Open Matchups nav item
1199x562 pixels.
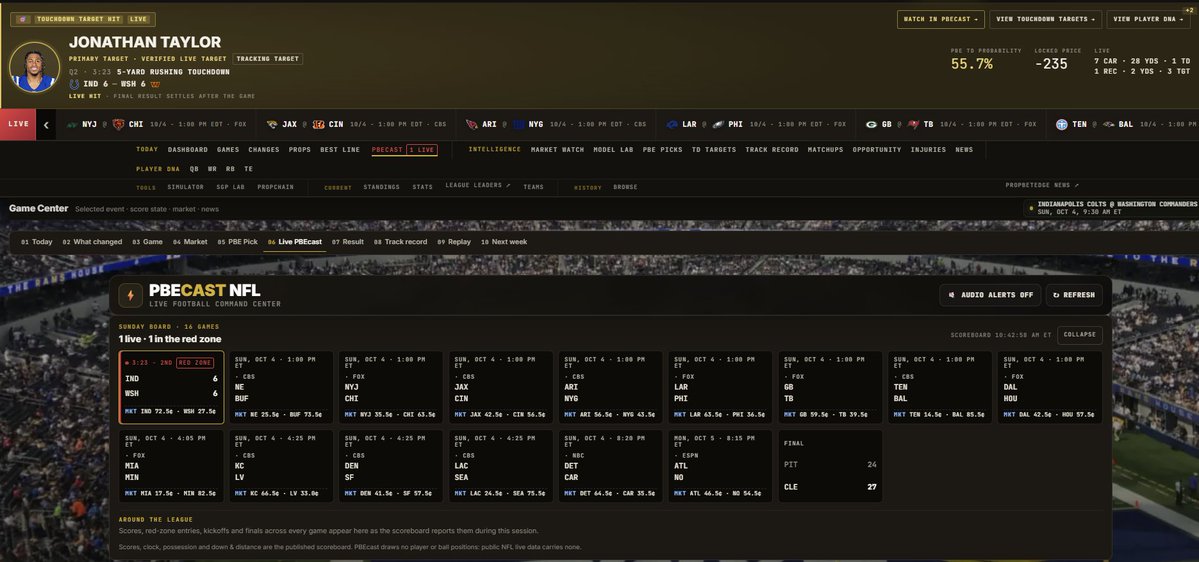tap(825, 150)
